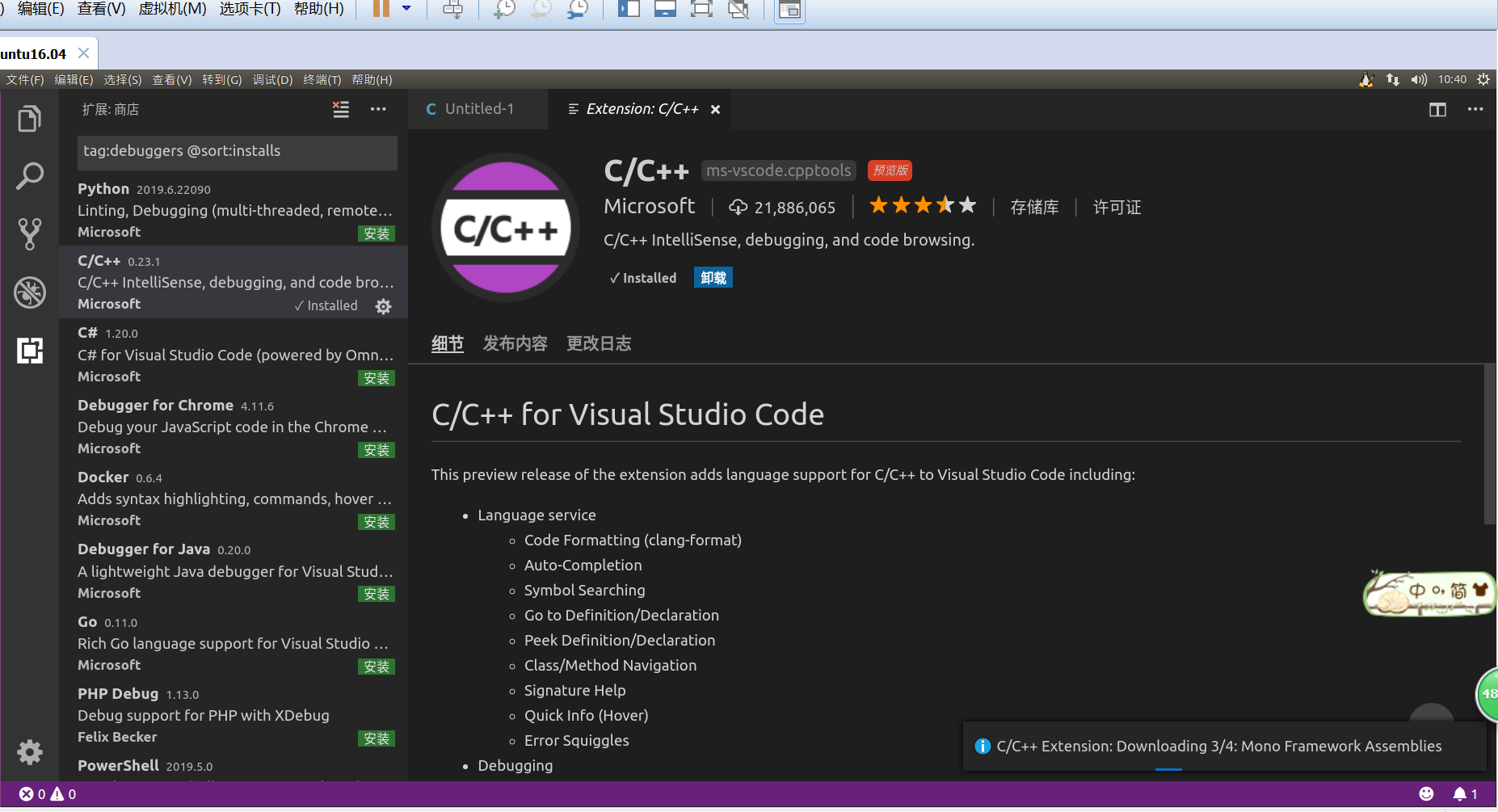Select the C/C++ extension in the list
This screenshot has height=812, width=1498.
(x=234, y=282)
